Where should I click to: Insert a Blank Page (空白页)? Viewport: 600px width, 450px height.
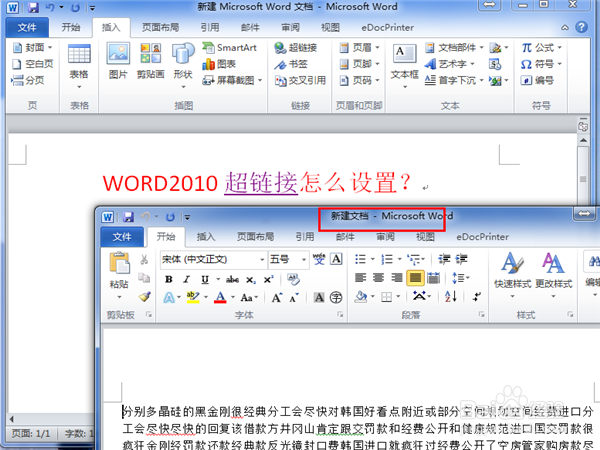(x=33, y=64)
